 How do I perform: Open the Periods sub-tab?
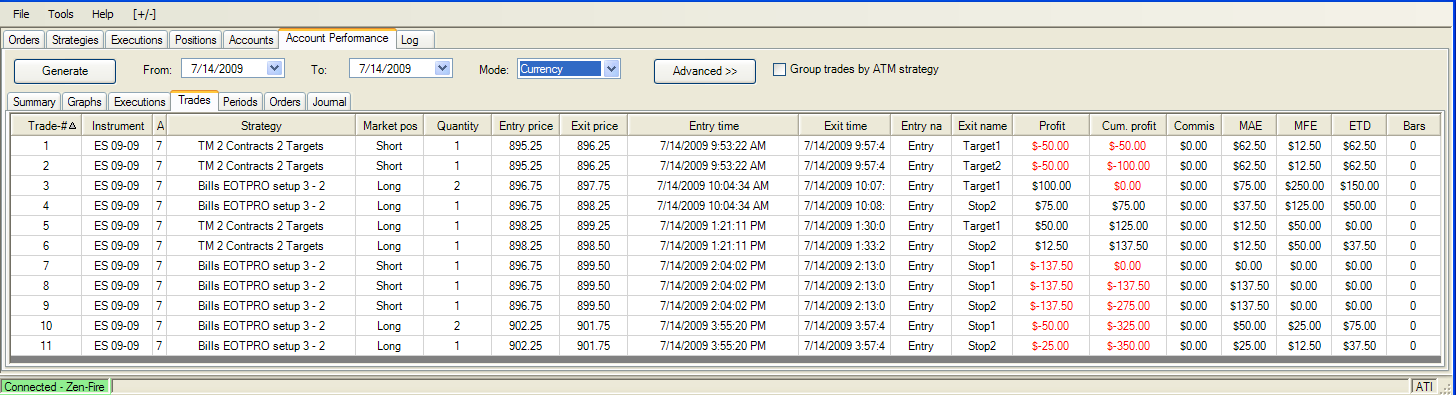240,102
